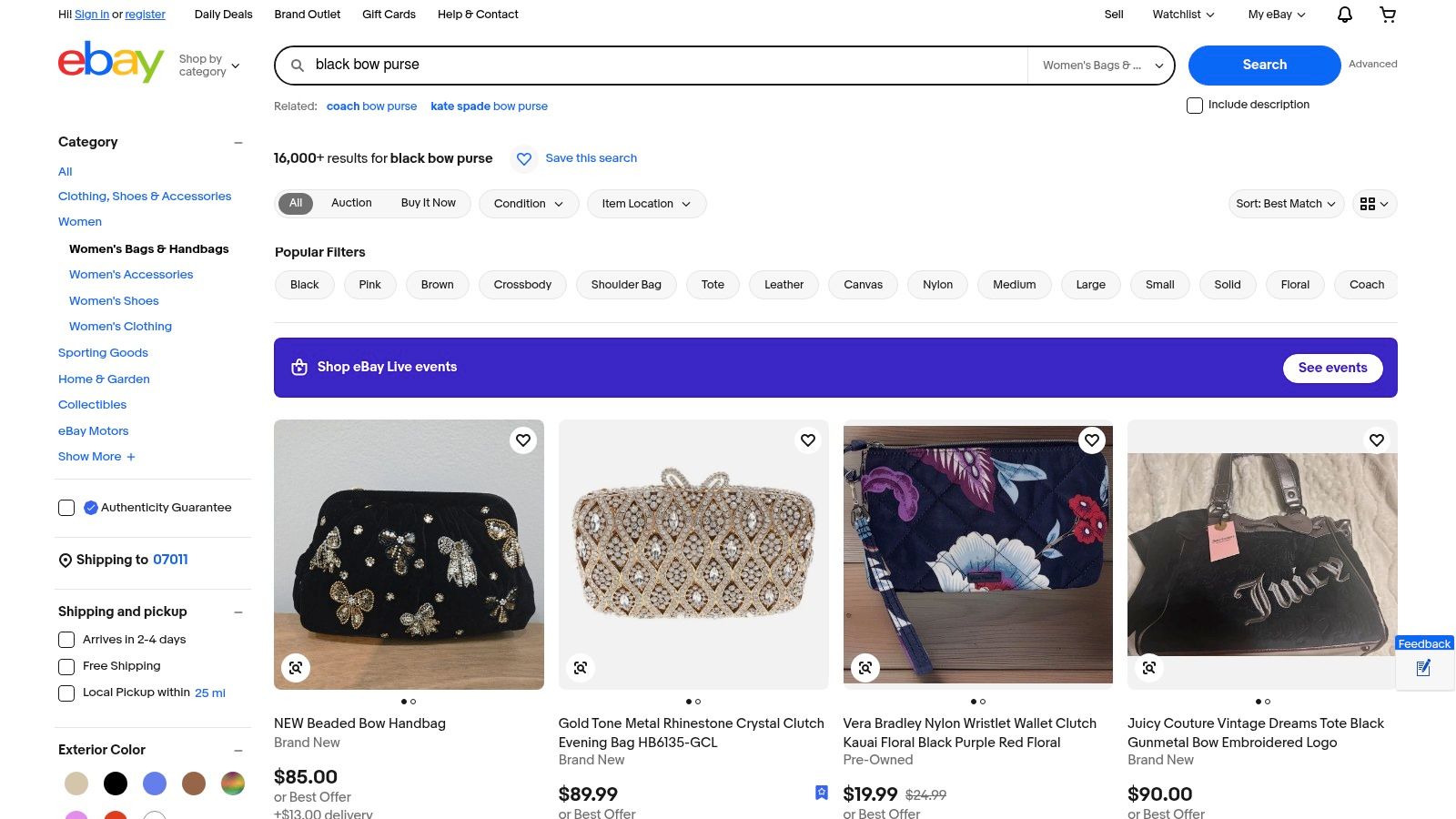Screen dimensions: 1456x819
Task: Switch to the Auction tab
Action: [351, 203]
